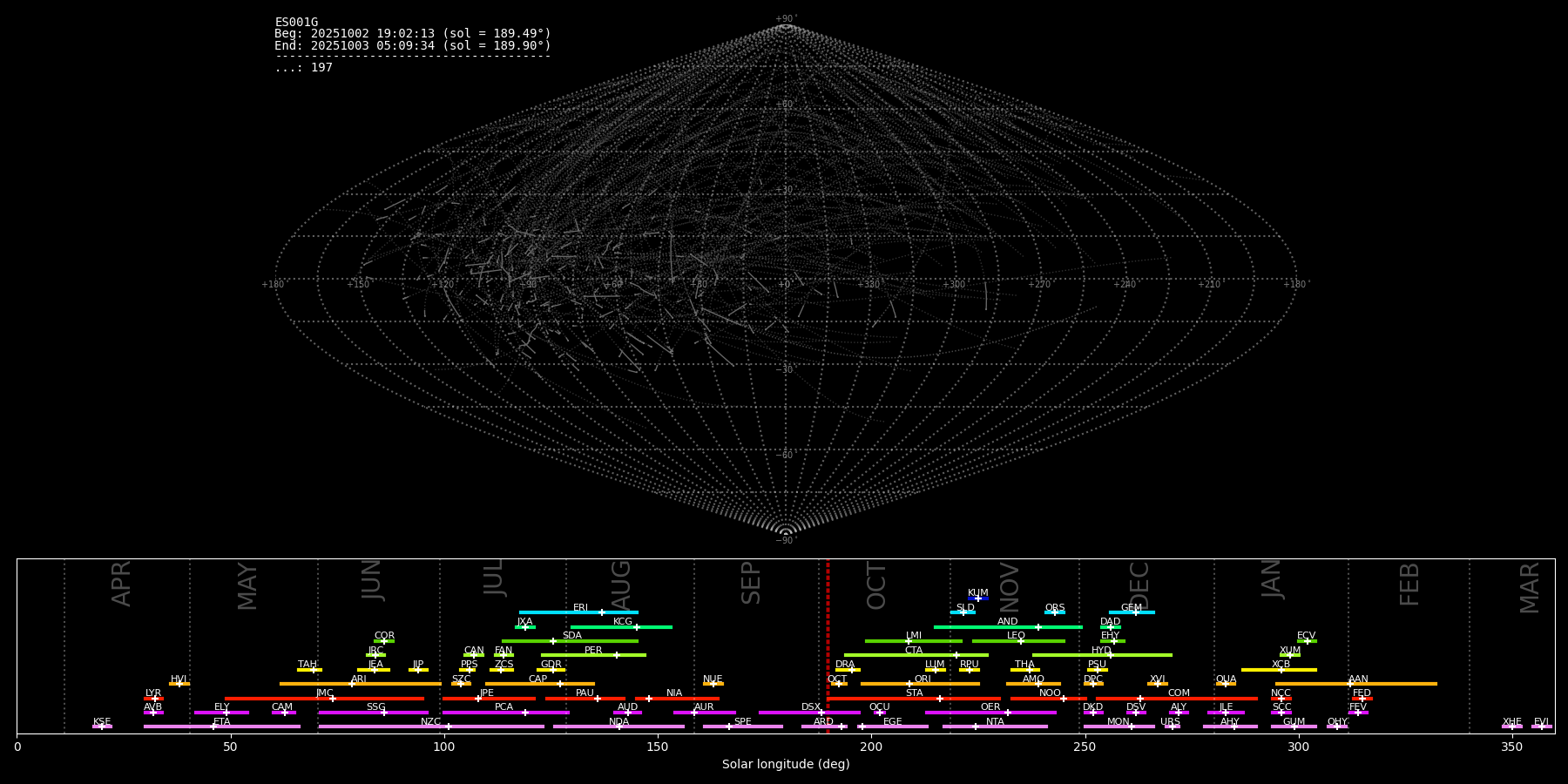Click the 350 tick on the longitude axis
This screenshot has width=1568, height=784.
[1511, 747]
